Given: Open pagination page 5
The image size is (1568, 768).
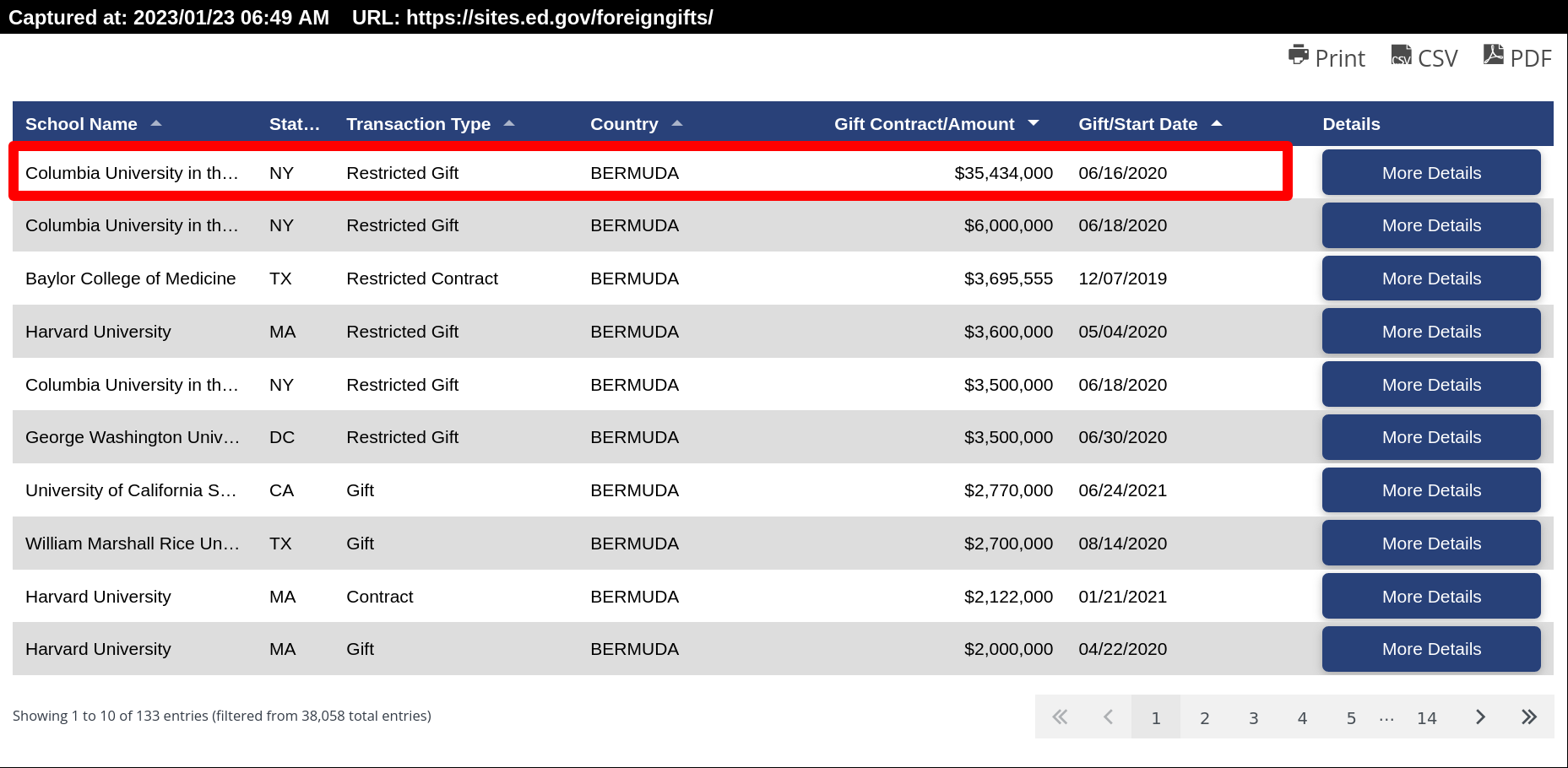Looking at the screenshot, I should point(1351,717).
